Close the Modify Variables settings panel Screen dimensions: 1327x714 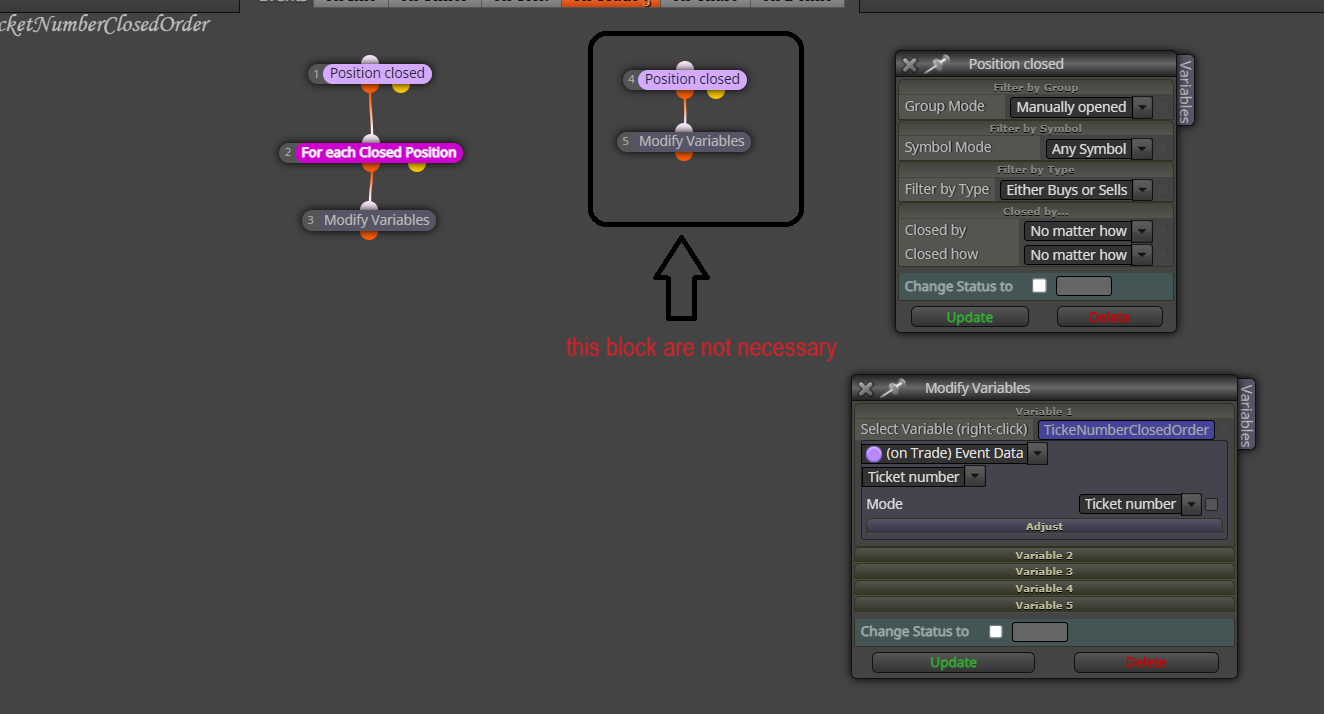[x=866, y=388]
